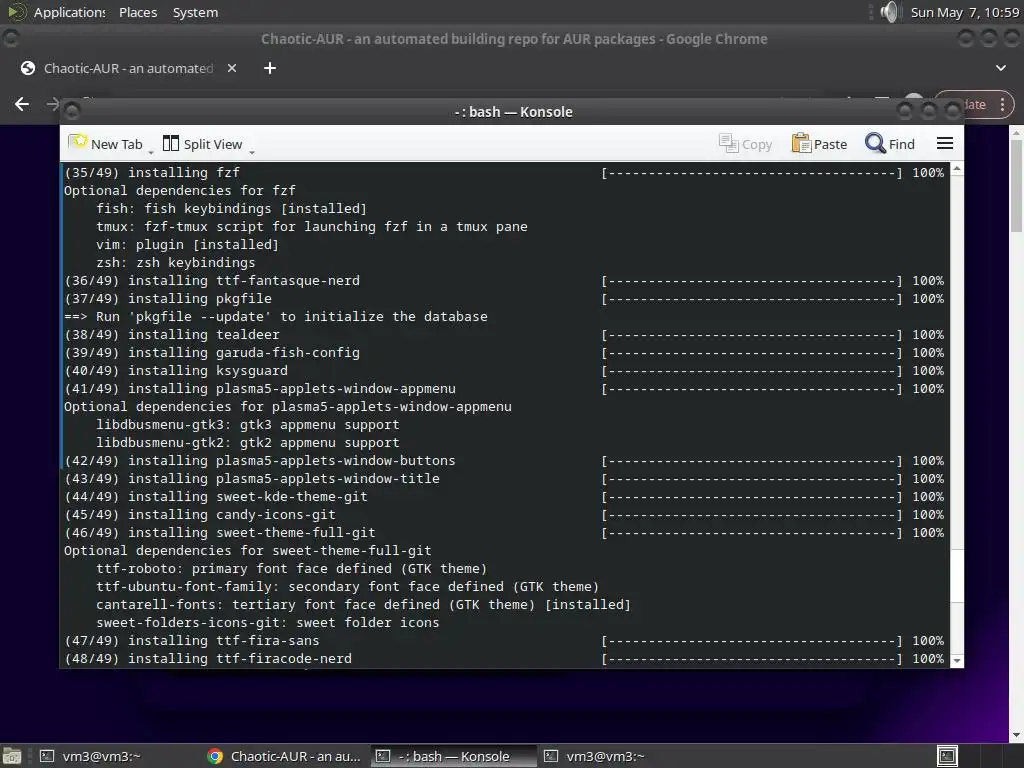
Task: Click the progress bar for pkgfile
Action: click(752, 299)
